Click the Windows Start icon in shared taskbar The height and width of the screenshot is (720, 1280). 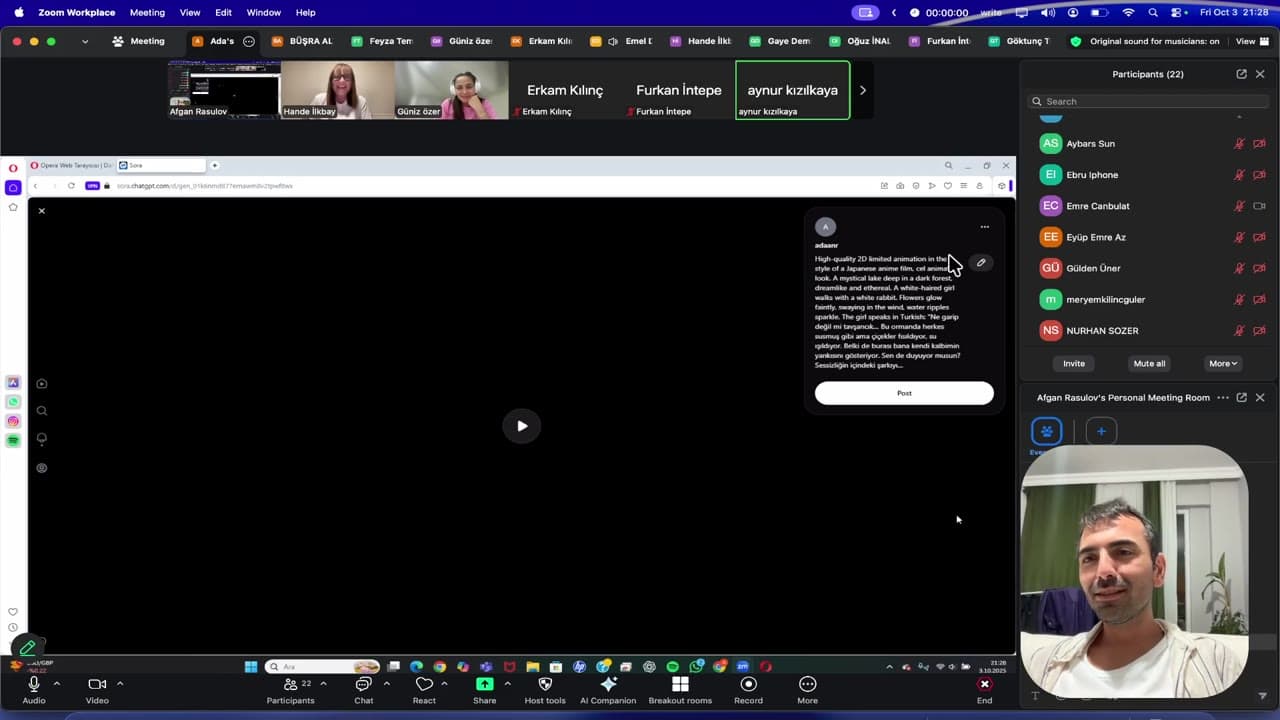pos(251,667)
